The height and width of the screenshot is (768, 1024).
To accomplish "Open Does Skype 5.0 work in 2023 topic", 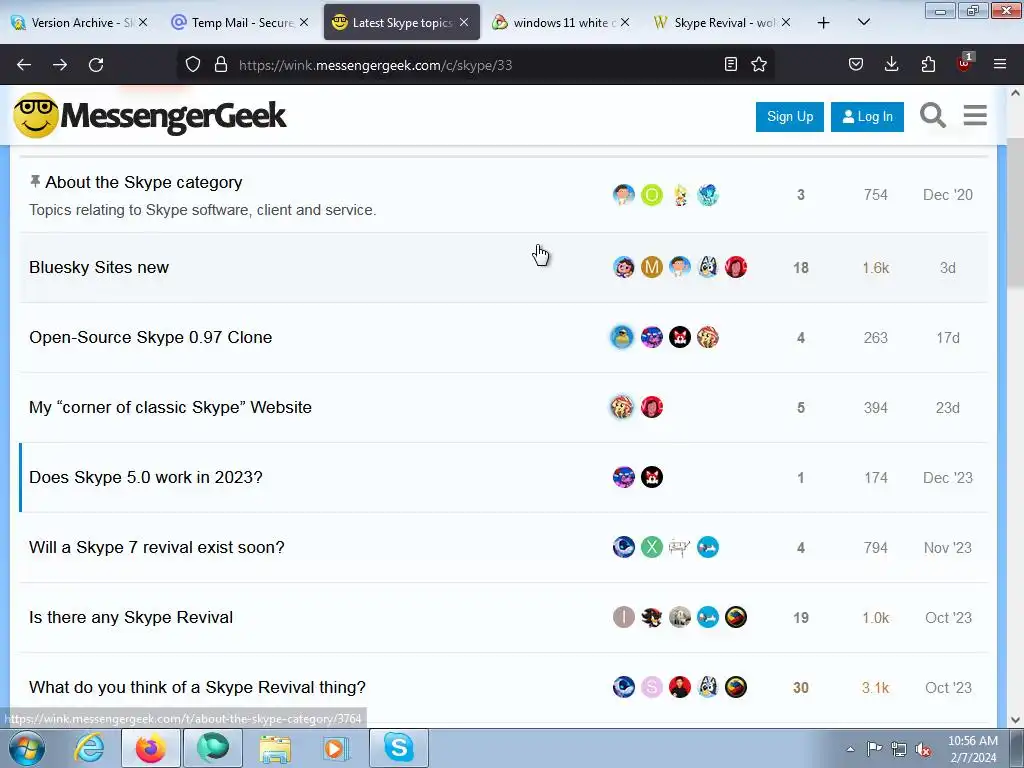I will click(x=146, y=477).
